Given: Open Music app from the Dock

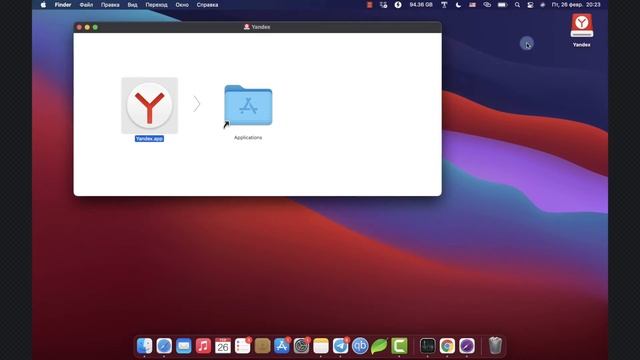Looking at the screenshot, I should 203,346.
